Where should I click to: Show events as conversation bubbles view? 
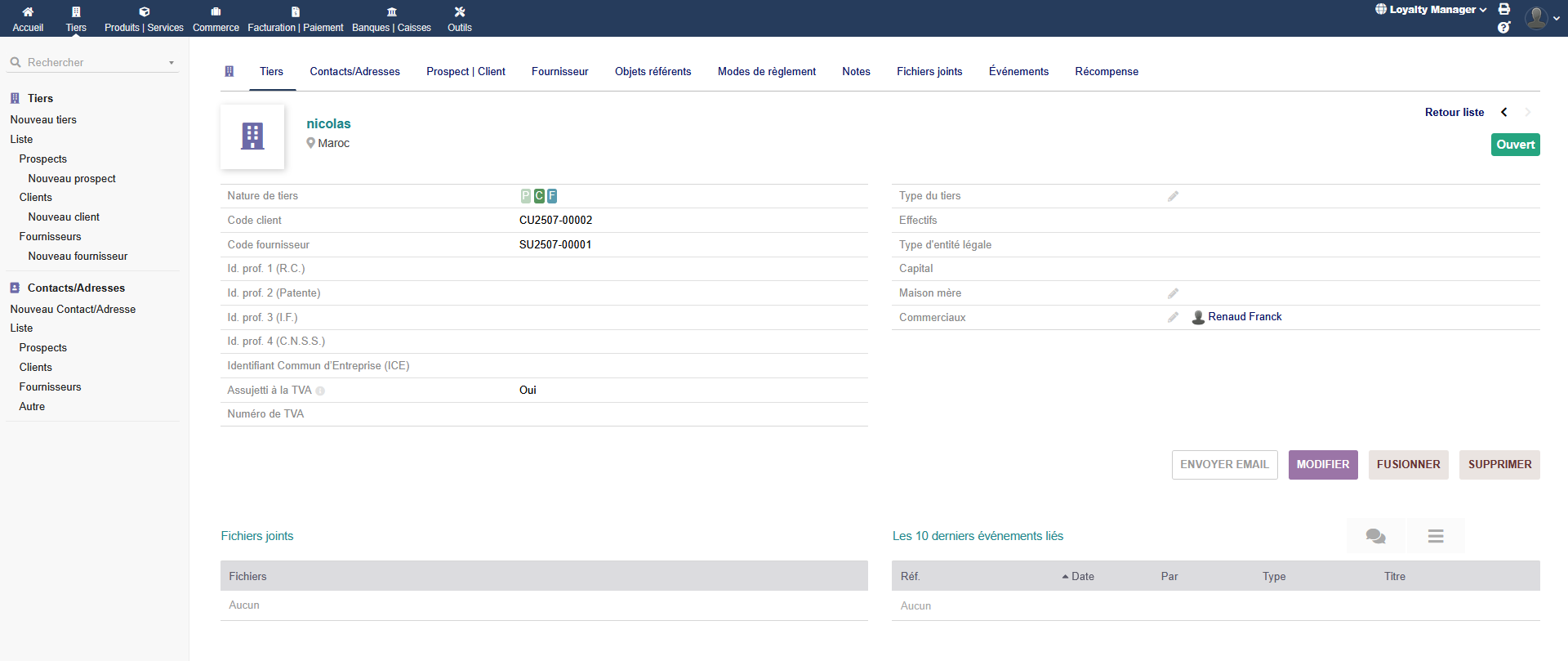pyautogui.click(x=1375, y=536)
